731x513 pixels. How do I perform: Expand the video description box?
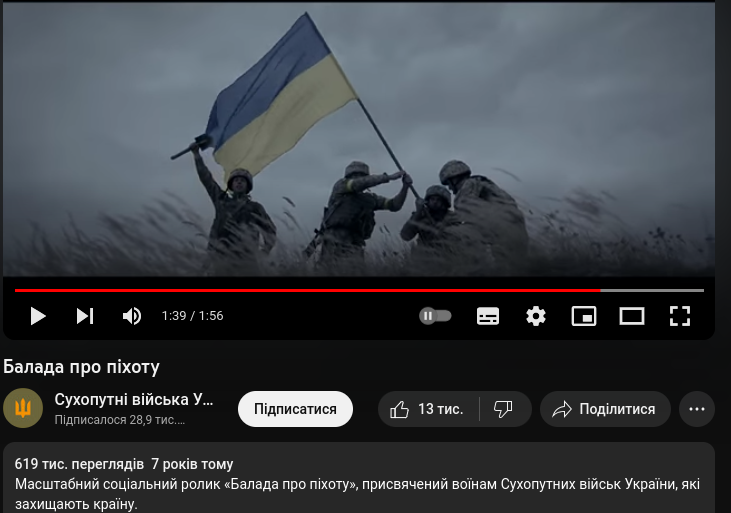tap(359, 478)
